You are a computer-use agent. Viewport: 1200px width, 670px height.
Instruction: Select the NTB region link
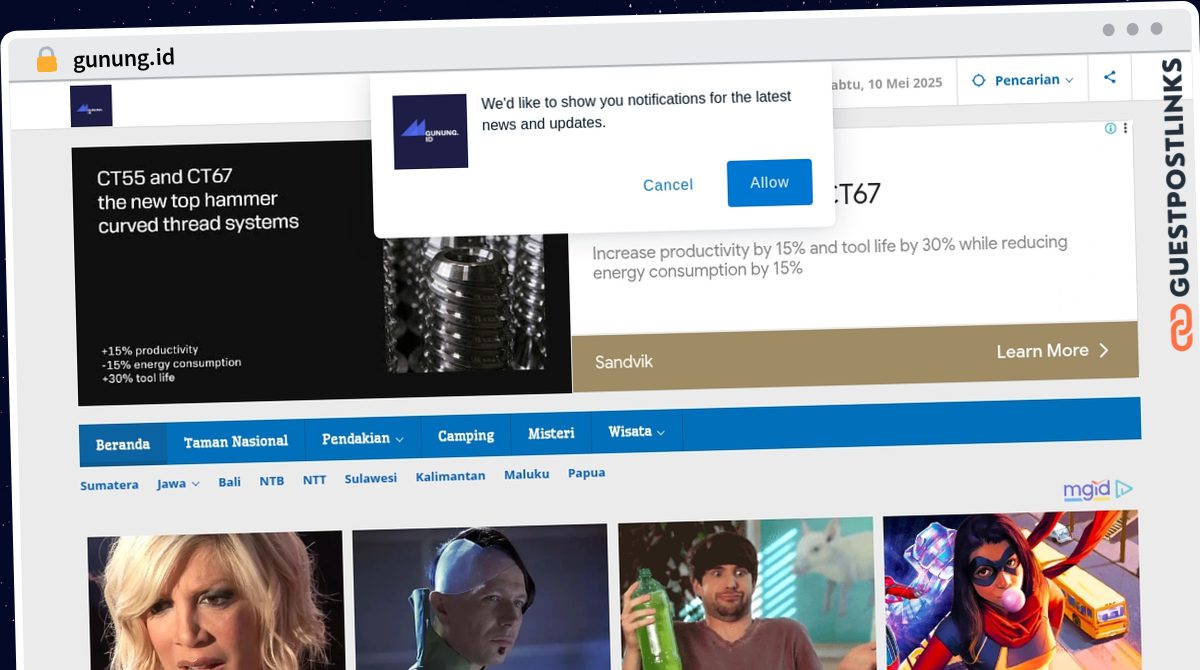(272, 481)
